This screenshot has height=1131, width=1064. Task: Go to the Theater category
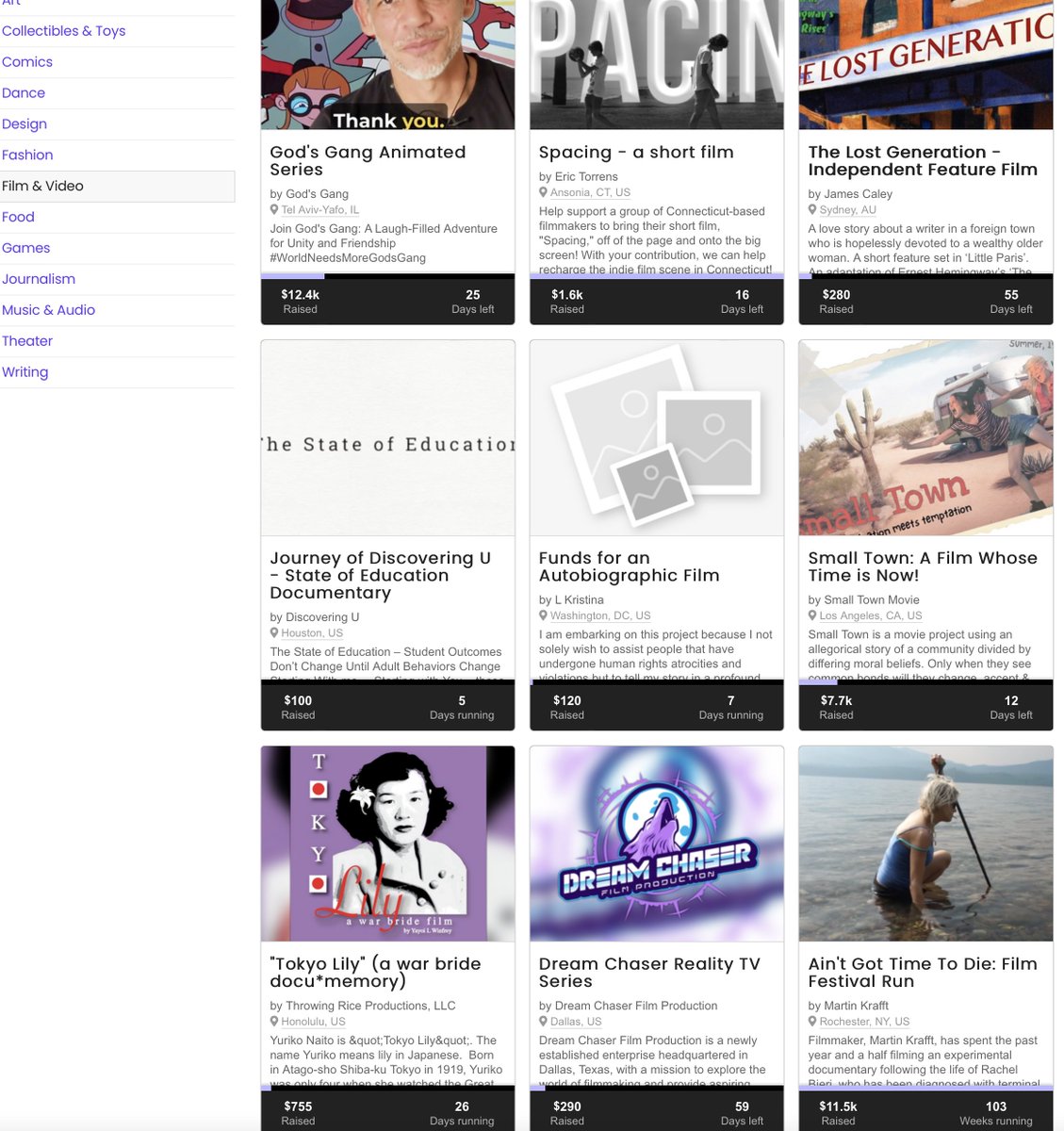pos(27,341)
